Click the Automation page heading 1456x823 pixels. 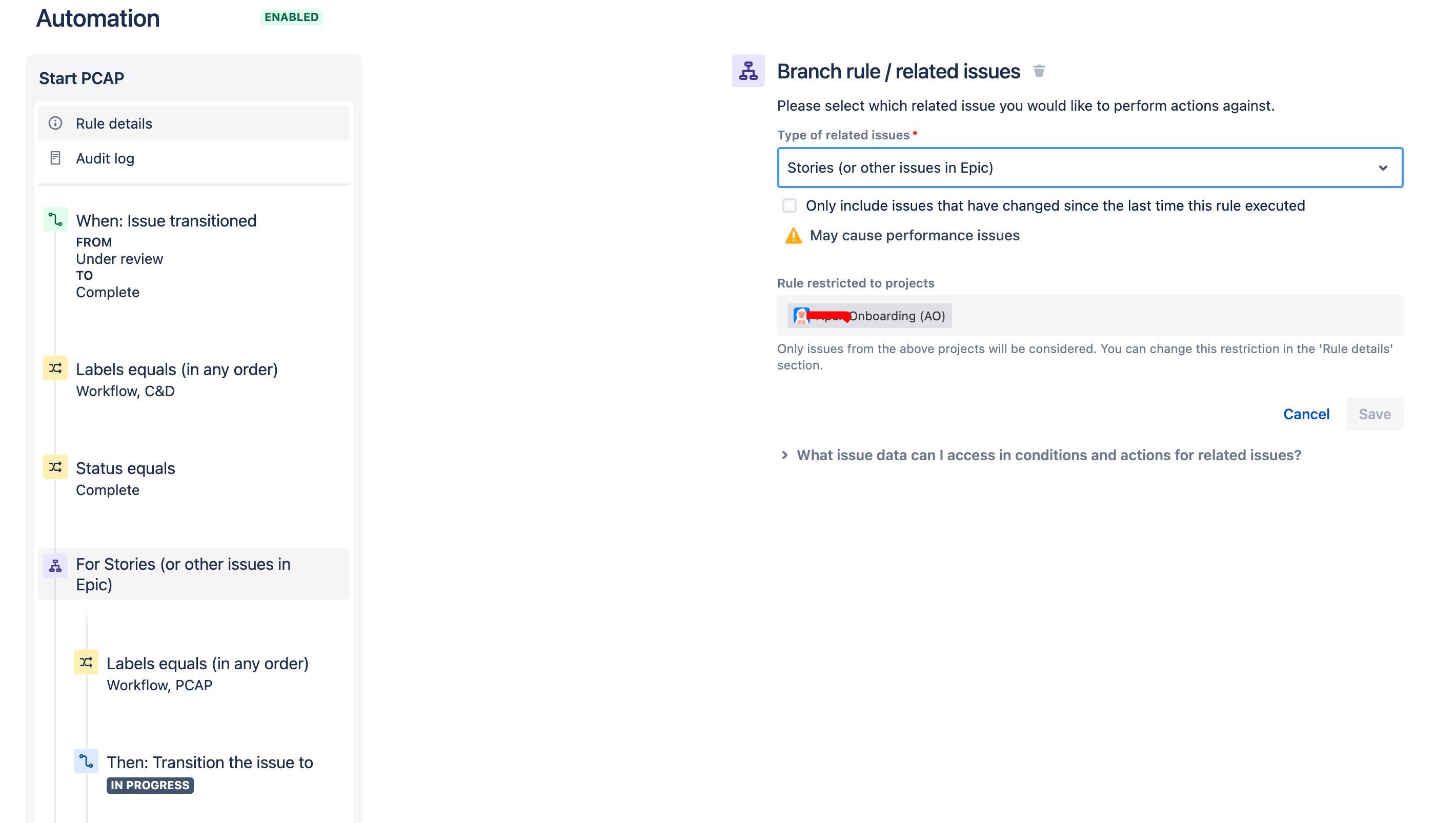98,18
